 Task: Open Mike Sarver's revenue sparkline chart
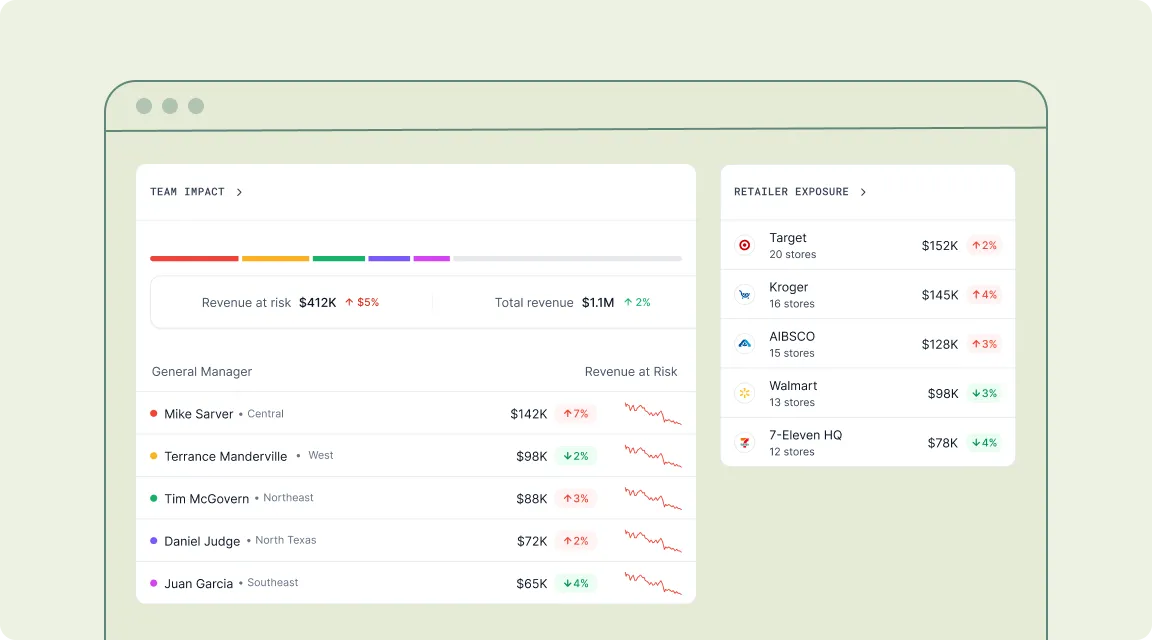click(x=653, y=414)
